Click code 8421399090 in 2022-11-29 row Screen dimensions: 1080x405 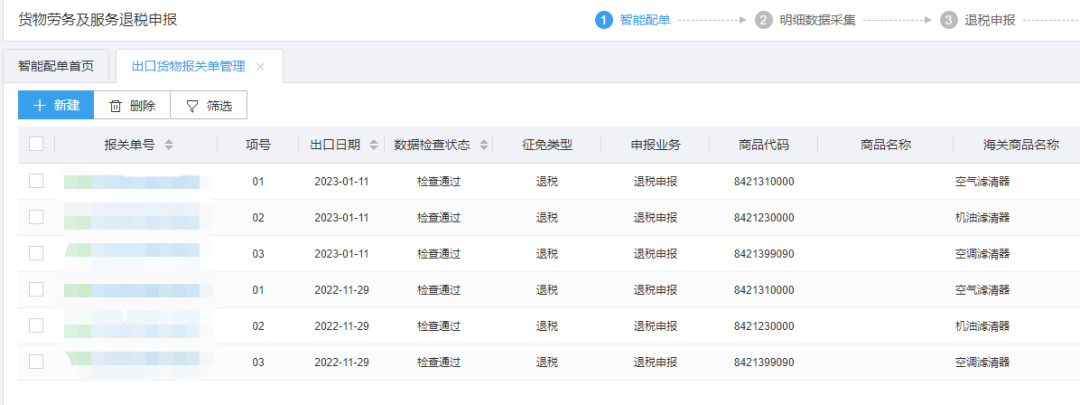tap(764, 362)
